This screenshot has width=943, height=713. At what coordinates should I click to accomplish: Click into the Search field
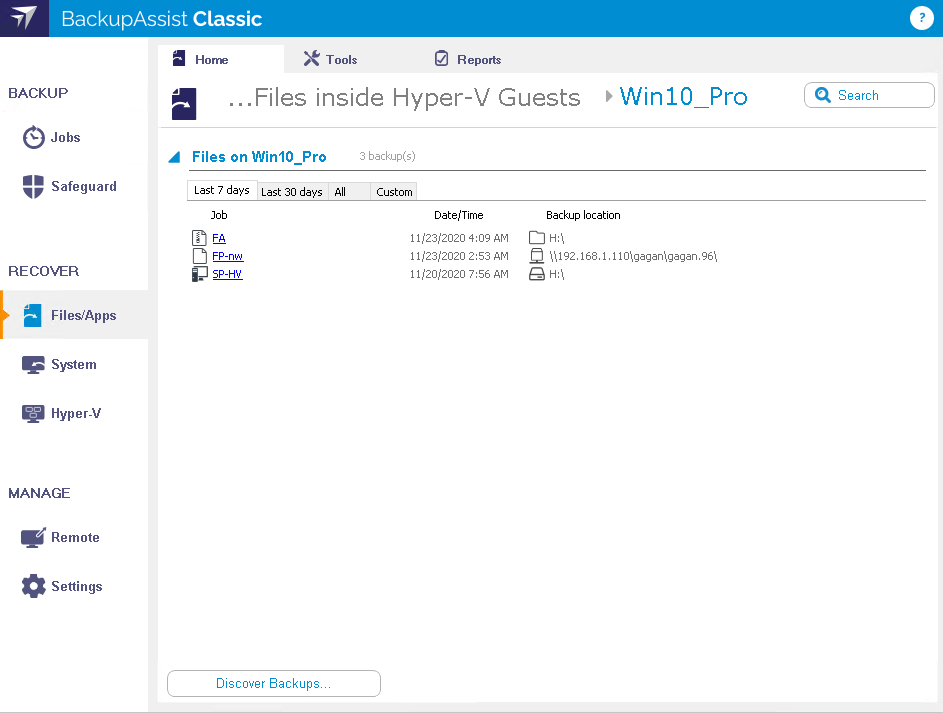click(x=869, y=95)
